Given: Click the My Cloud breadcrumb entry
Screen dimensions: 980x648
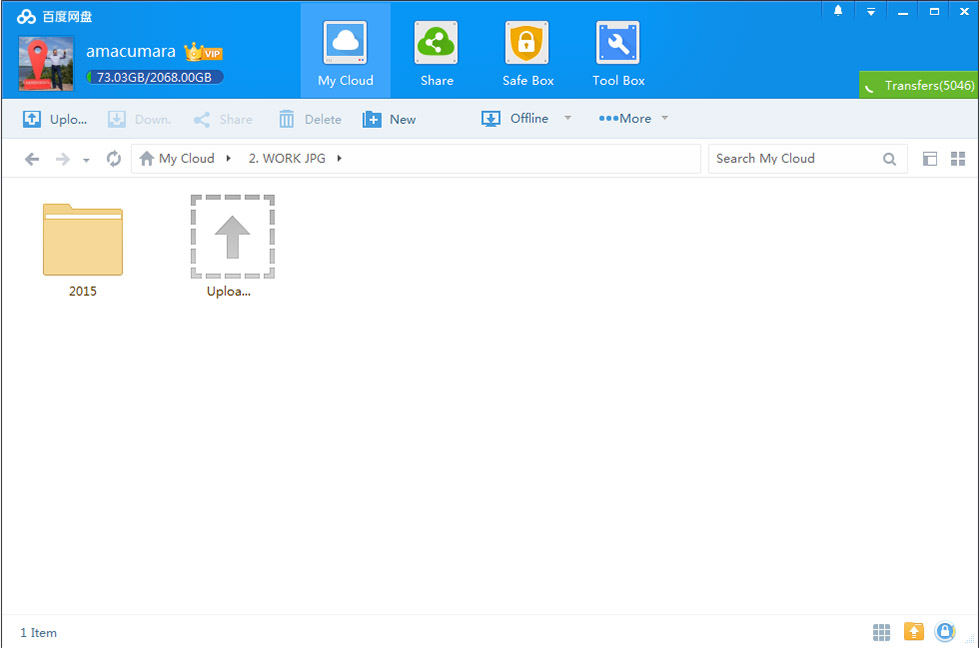Looking at the screenshot, I should pyautogui.click(x=185, y=158).
